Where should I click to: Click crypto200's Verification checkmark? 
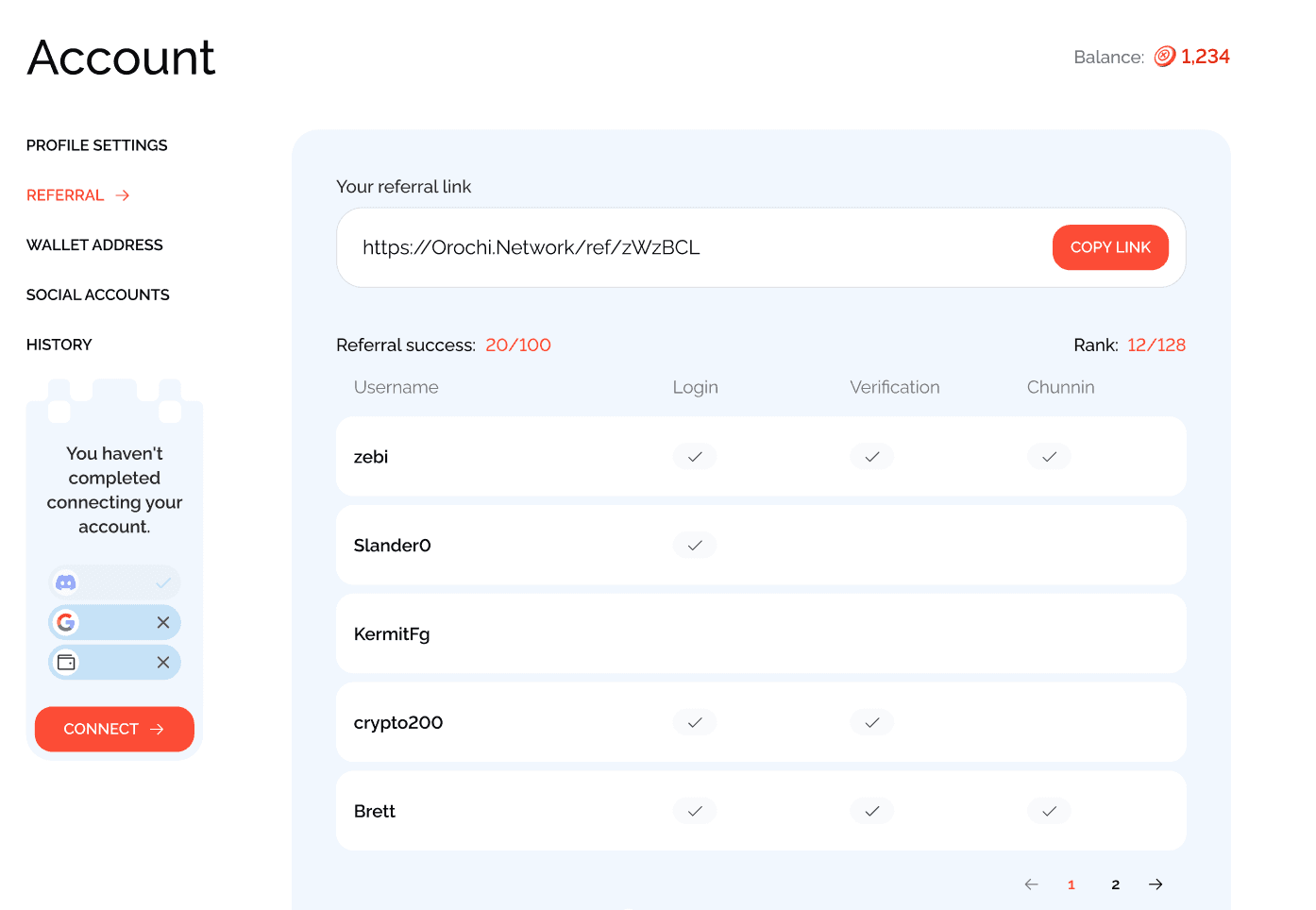click(x=872, y=723)
